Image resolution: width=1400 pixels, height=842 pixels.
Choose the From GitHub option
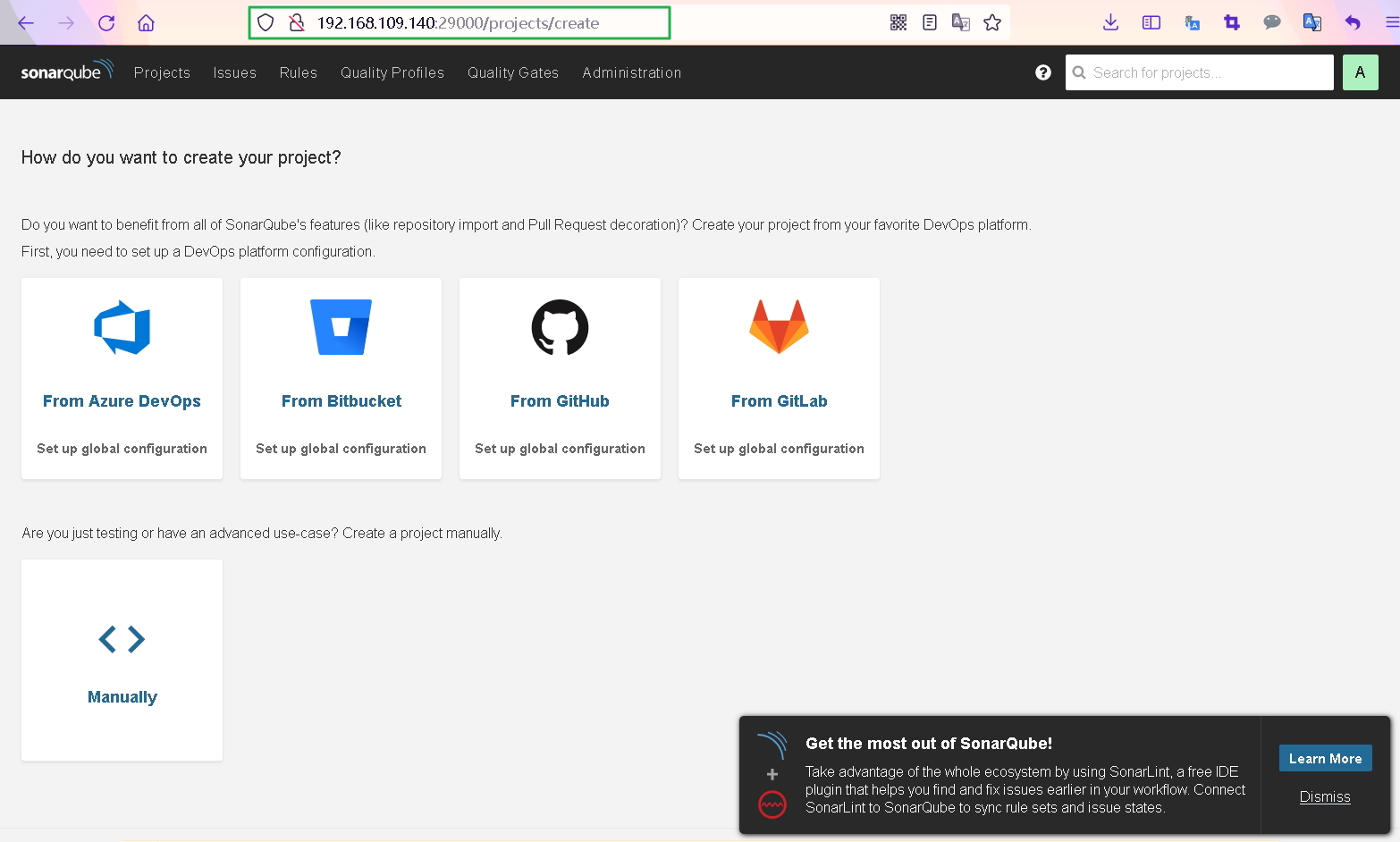click(560, 401)
